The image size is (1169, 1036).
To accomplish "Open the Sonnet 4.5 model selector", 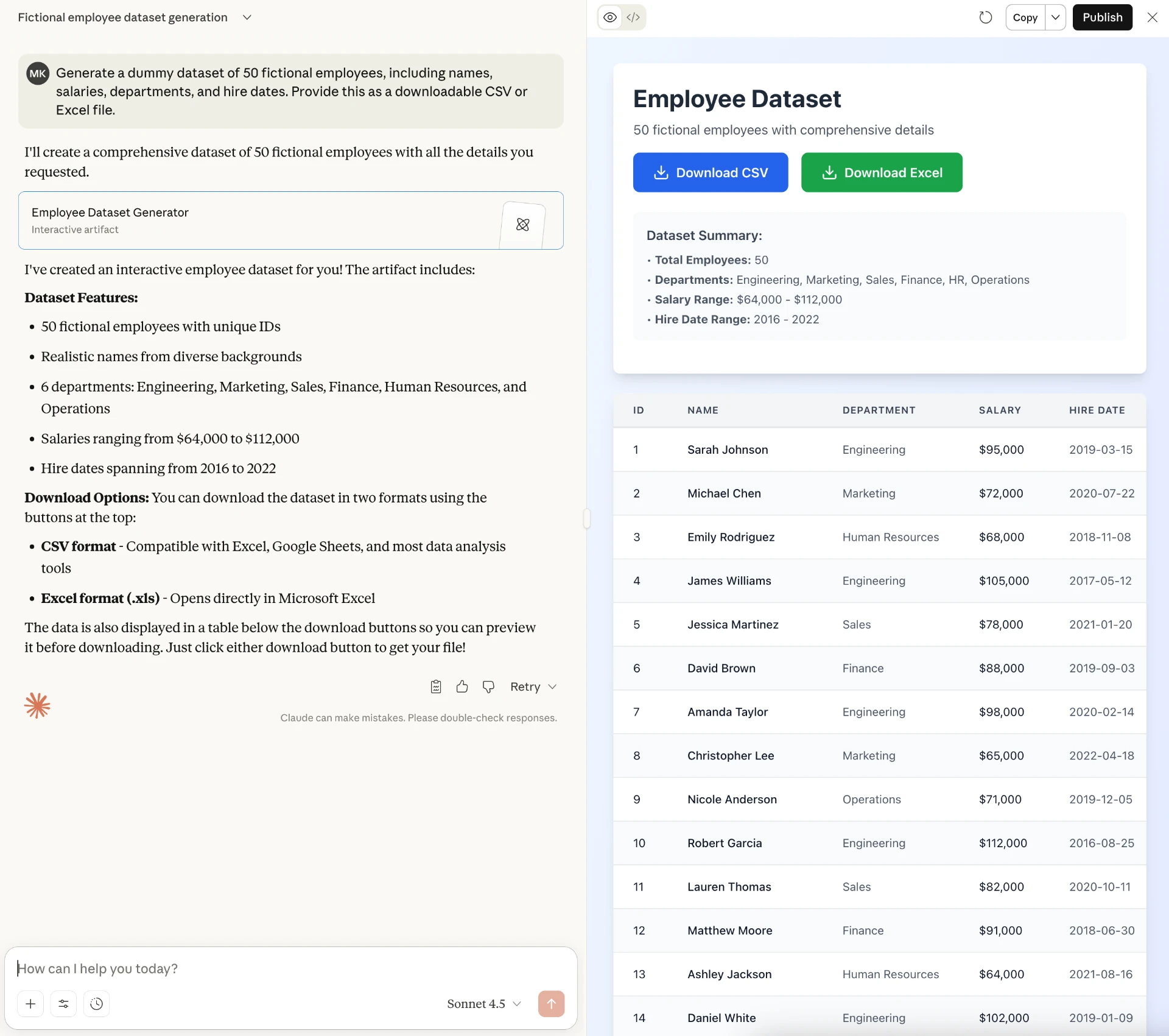I will tap(483, 1004).
